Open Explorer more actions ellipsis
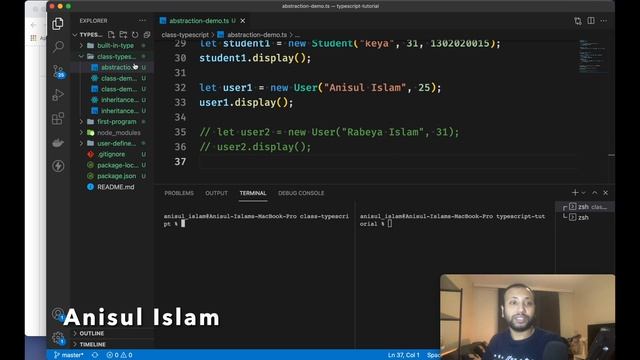Image resolution: width=640 pixels, height=360 pixels. [x=142, y=20]
